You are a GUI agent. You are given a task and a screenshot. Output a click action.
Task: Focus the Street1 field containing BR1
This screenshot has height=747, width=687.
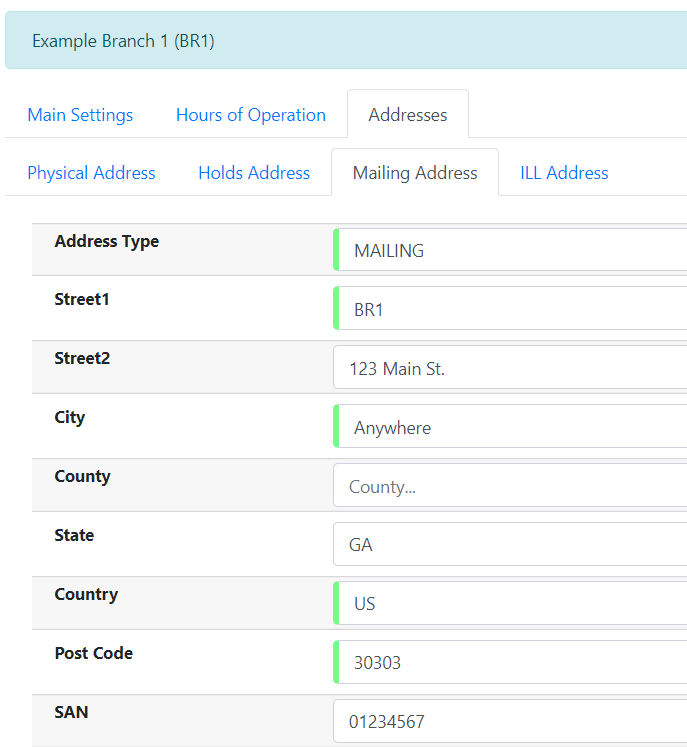coord(512,310)
